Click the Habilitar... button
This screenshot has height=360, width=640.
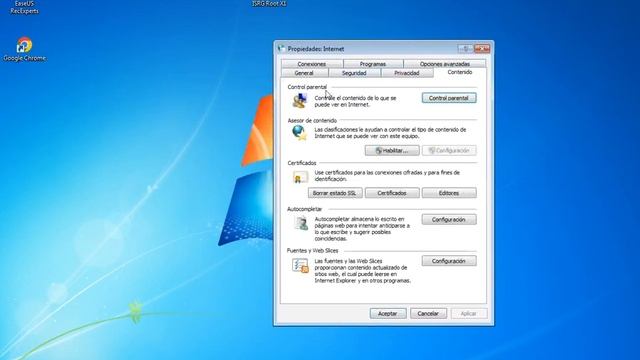click(392, 151)
